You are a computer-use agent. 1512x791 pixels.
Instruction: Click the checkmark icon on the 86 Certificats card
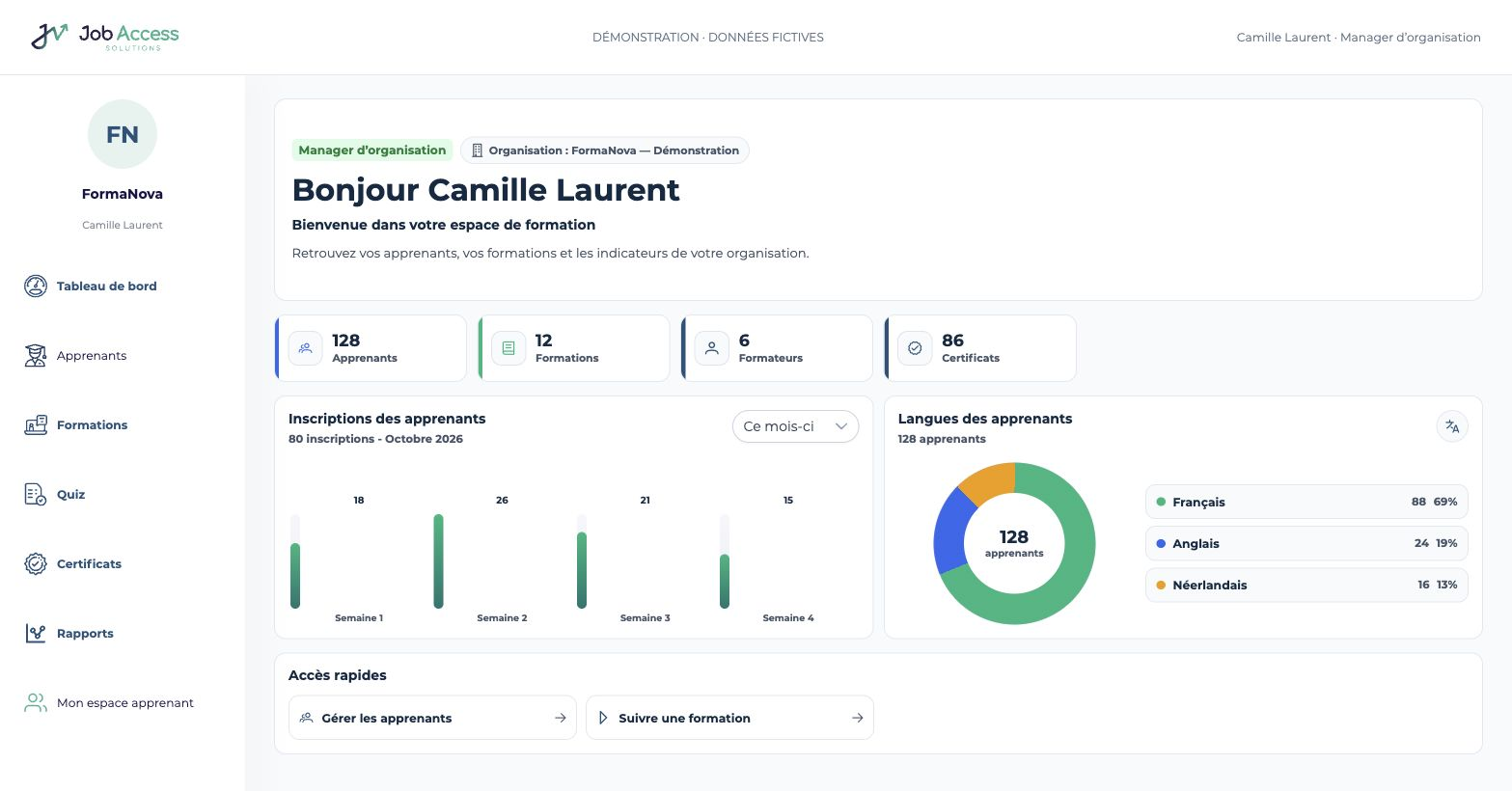pos(915,348)
